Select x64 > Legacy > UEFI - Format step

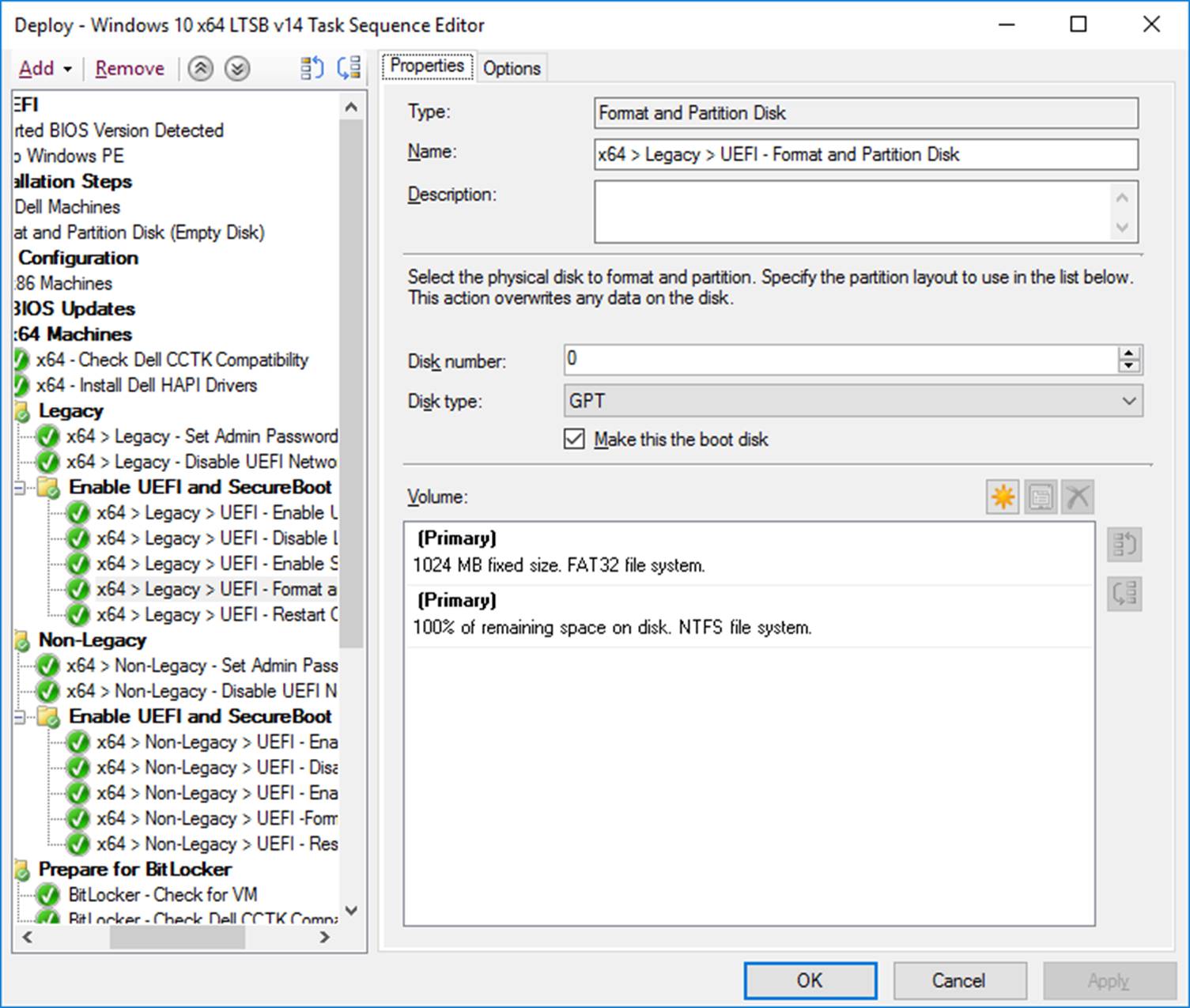click(217, 589)
